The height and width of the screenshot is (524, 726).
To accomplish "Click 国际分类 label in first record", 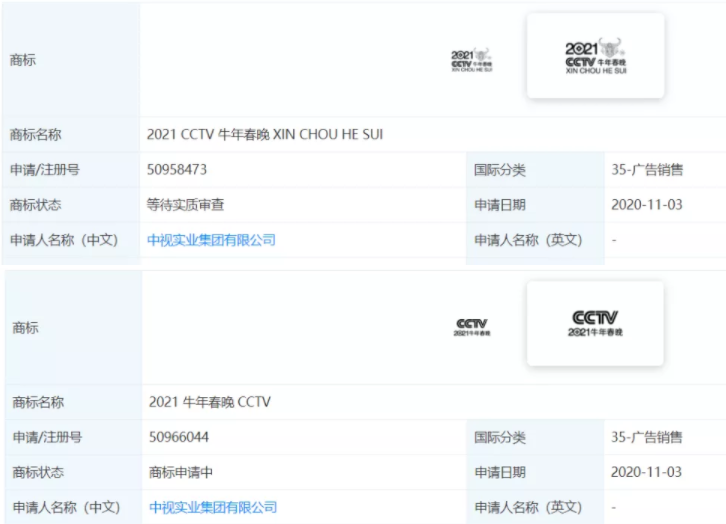I will click(500, 170).
